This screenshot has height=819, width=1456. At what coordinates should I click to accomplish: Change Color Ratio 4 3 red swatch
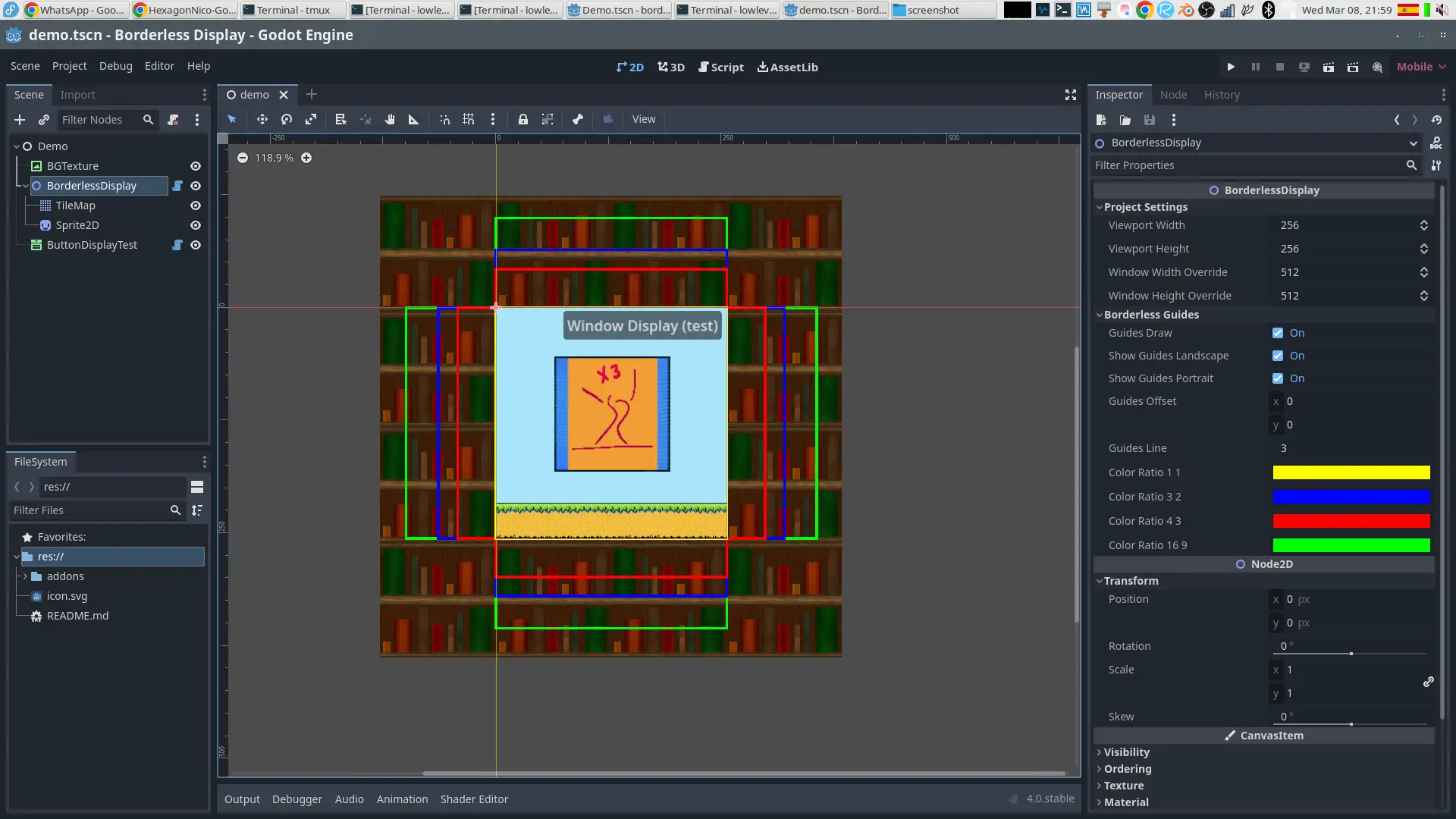1351,521
